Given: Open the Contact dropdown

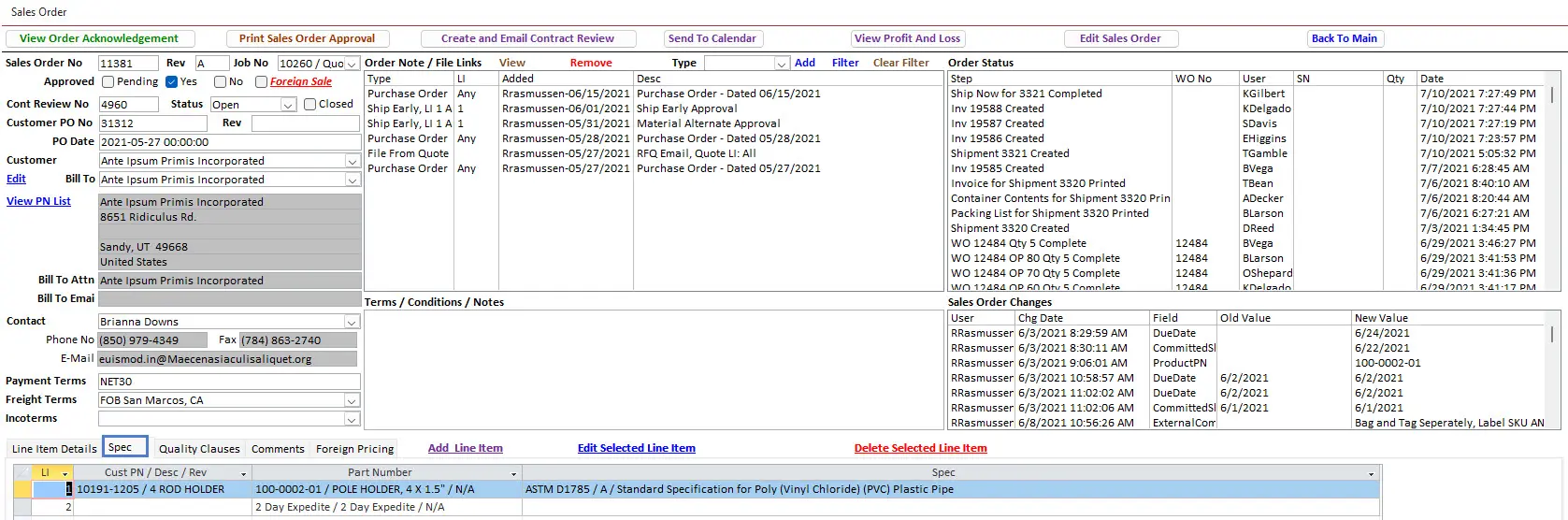Looking at the screenshot, I should tap(352, 322).
